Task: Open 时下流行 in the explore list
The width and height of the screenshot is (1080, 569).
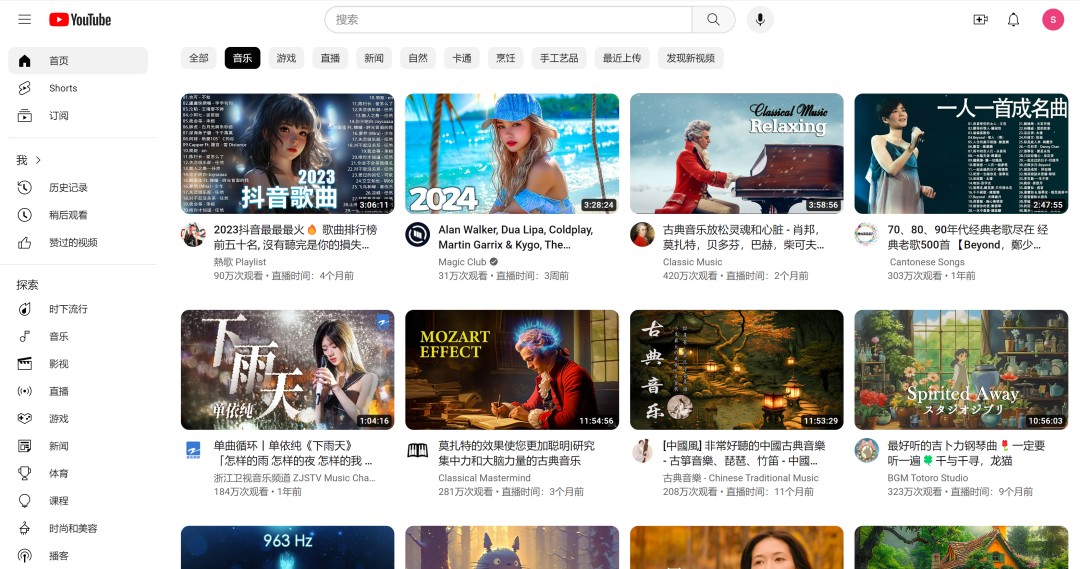Action: pos(68,309)
